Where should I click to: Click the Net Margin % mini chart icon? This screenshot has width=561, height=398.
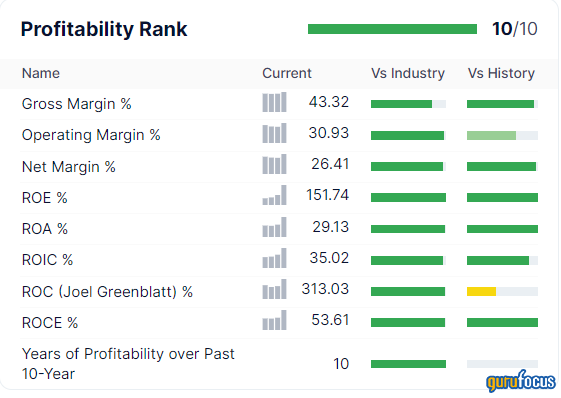pyautogui.click(x=274, y=164)
